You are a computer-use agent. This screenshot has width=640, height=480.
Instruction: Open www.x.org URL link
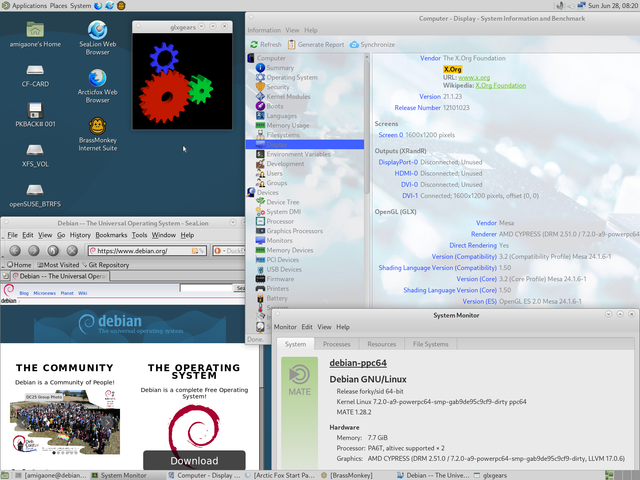[x=474, y=78]
